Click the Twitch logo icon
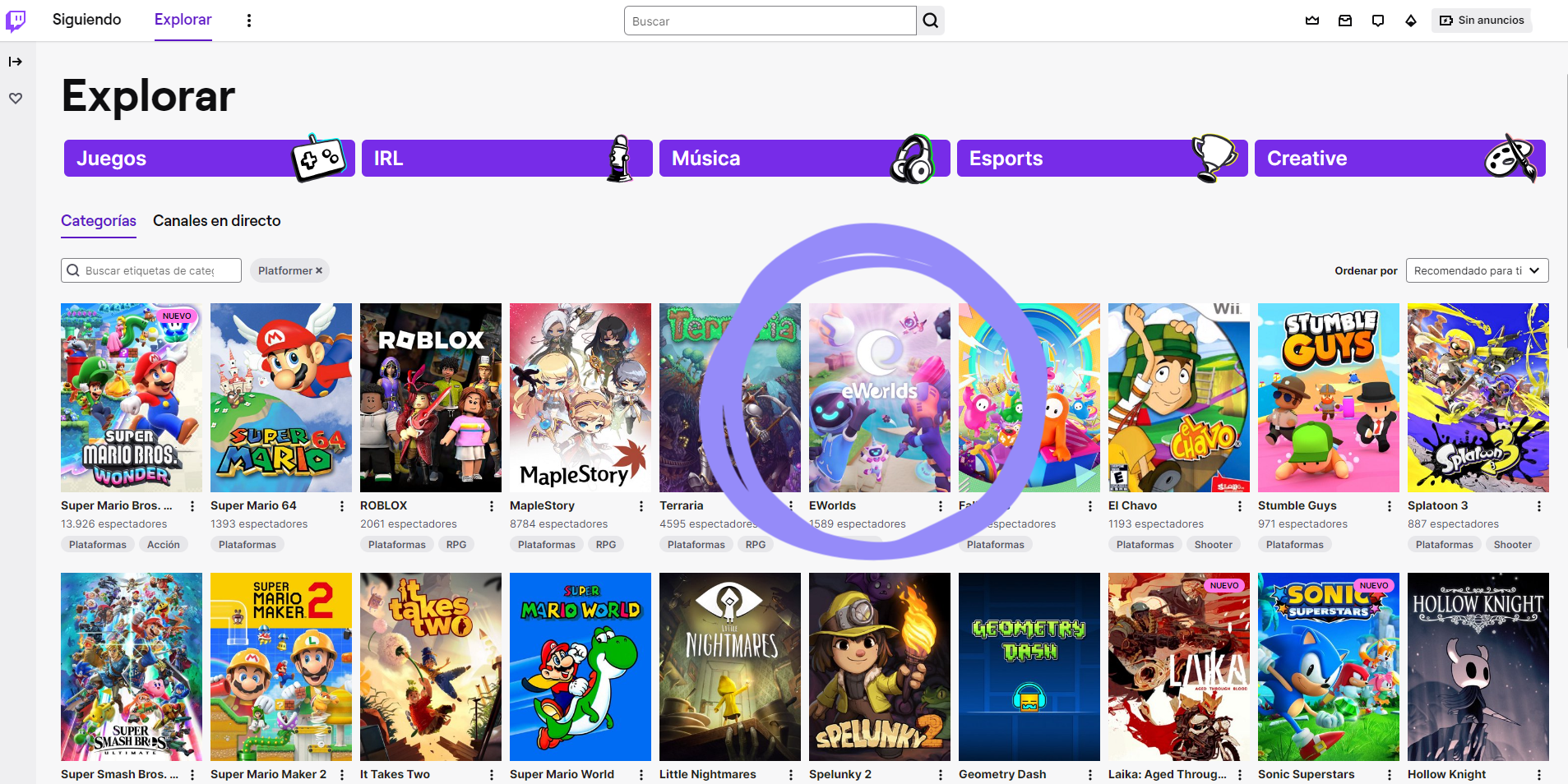Image resolution: width=1568 pixels, height=784 pixels. pyautogui.click(x=16, y=20)
